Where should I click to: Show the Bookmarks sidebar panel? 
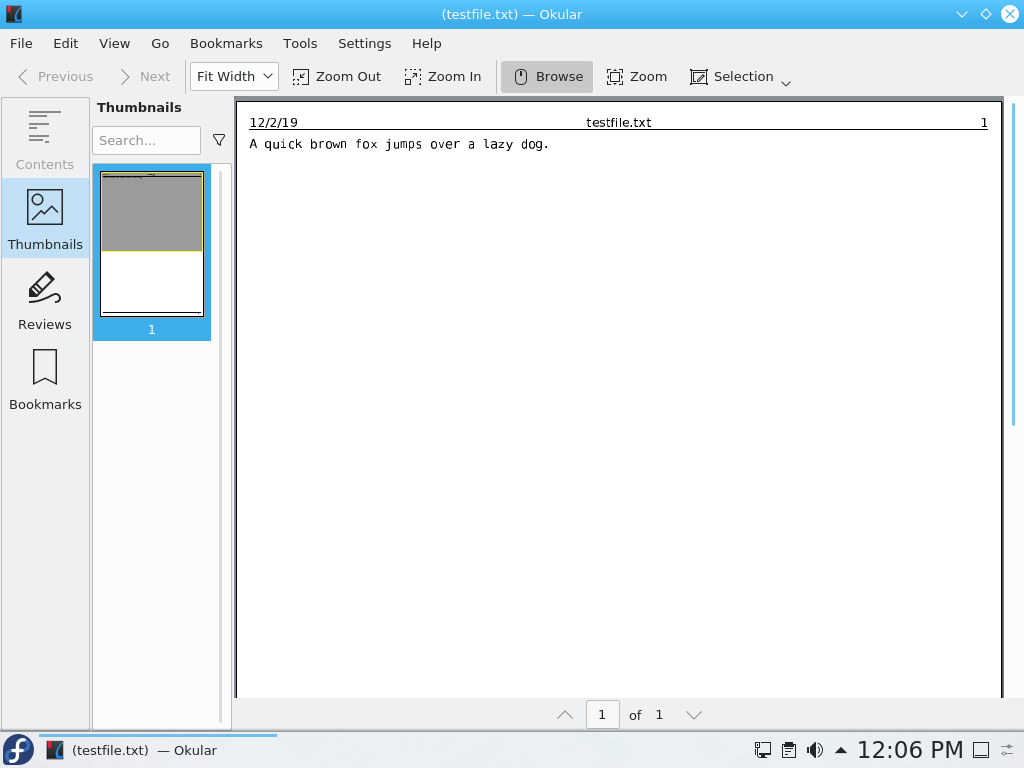click(x=45, y=379)
